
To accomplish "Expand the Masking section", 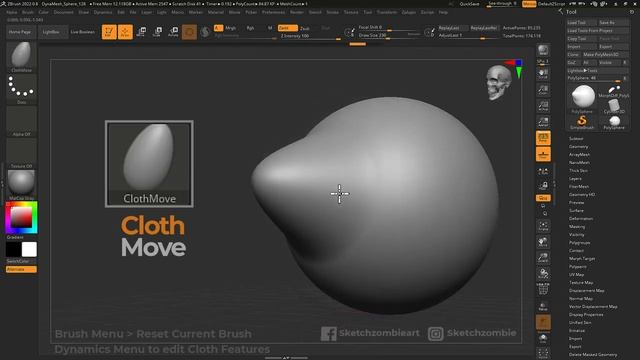I will click(x=577, y=227).
